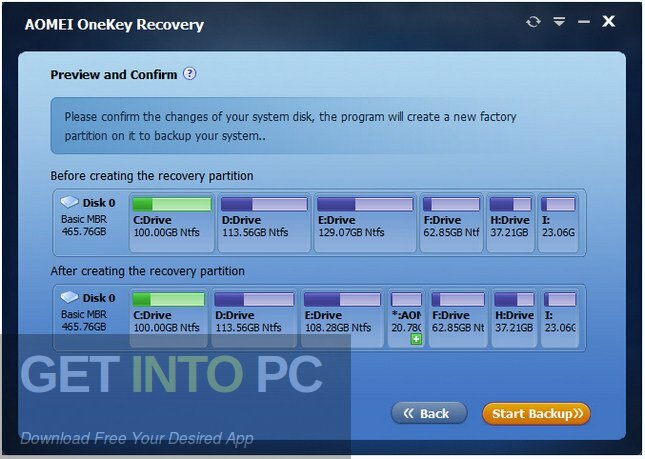Click '465.76GB' text in After section
This screenshot has width=645, height=459.
pos(84,327)
